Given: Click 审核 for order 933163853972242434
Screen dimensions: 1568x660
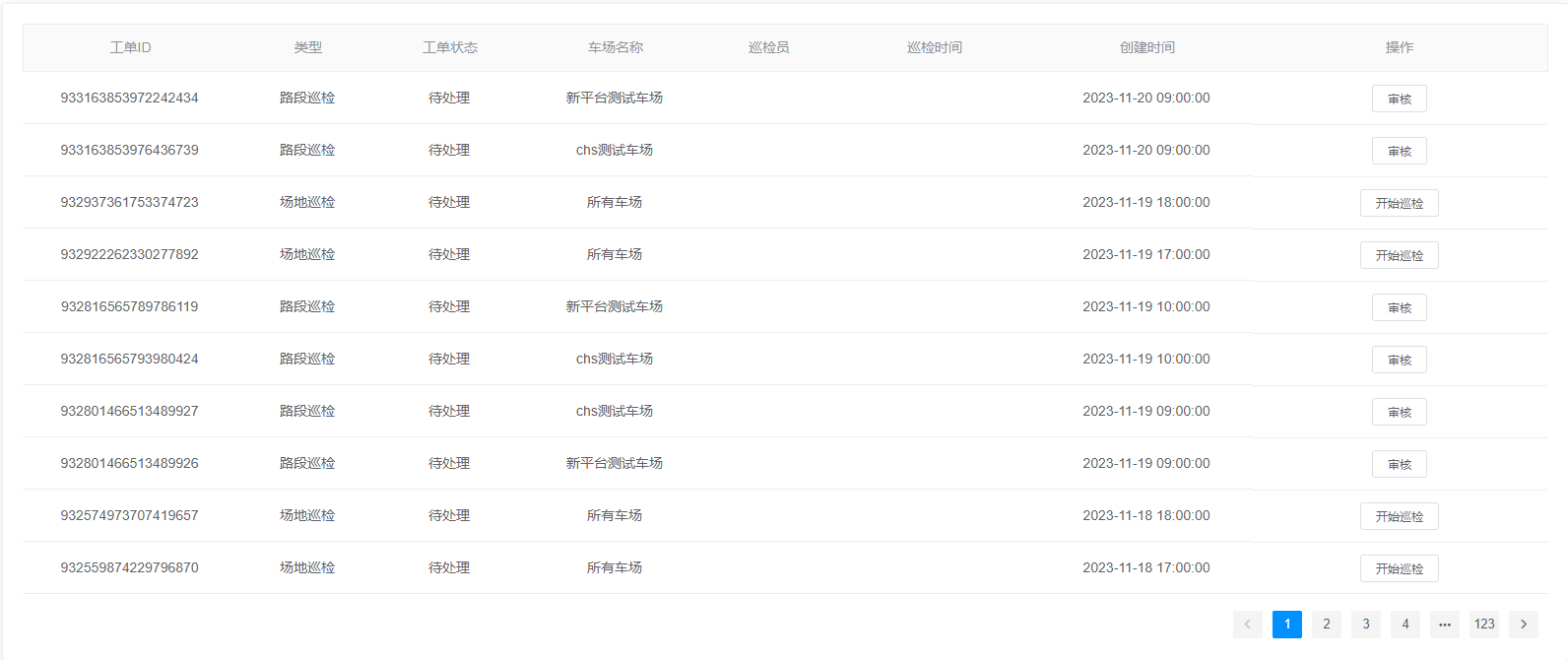Looking at the screenshot, I should click(x=1399, y=99).
